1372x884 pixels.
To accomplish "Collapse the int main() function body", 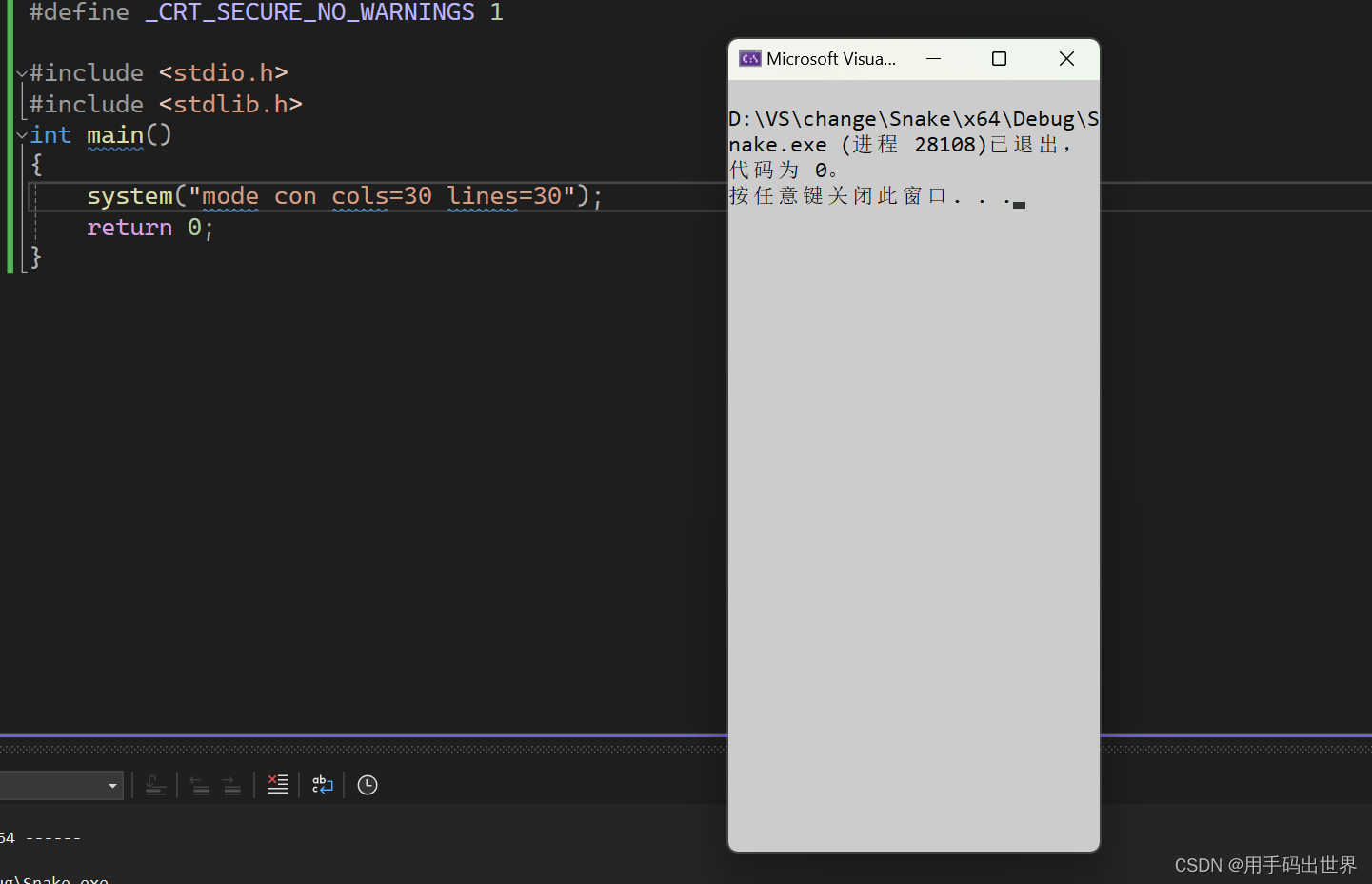I will (x=20, y=134).
